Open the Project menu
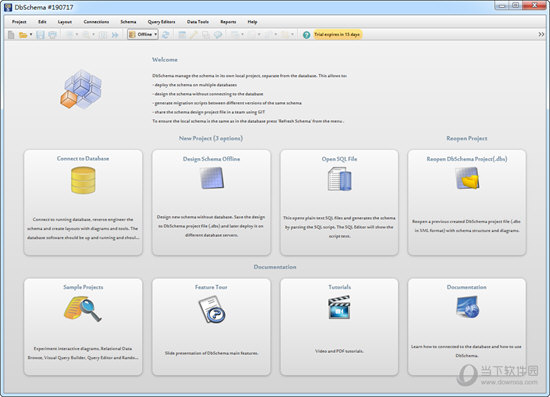The width and height of the screenshot is (550, 397). 19,22
